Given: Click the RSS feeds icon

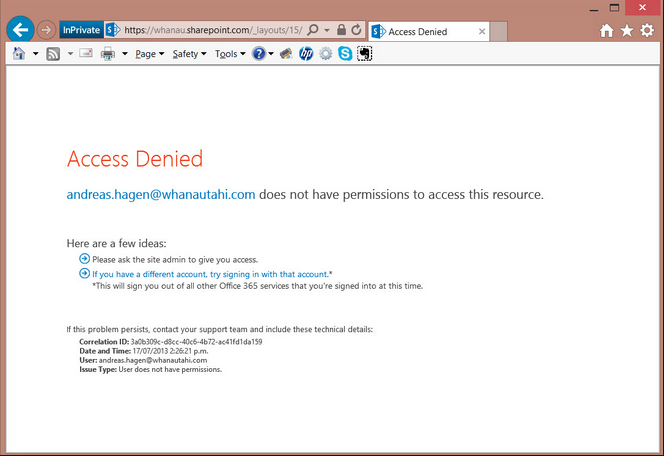Looking at the screenshot, I should click(54, 54).
